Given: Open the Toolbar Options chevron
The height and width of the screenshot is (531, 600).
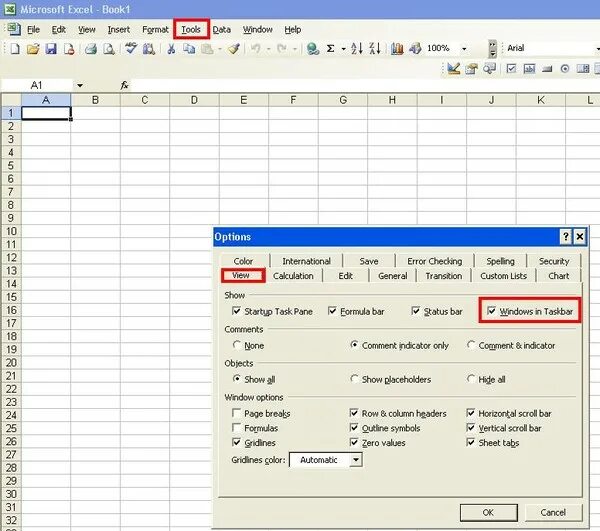Looking at the screenshot, I should [x=492, y=49].
